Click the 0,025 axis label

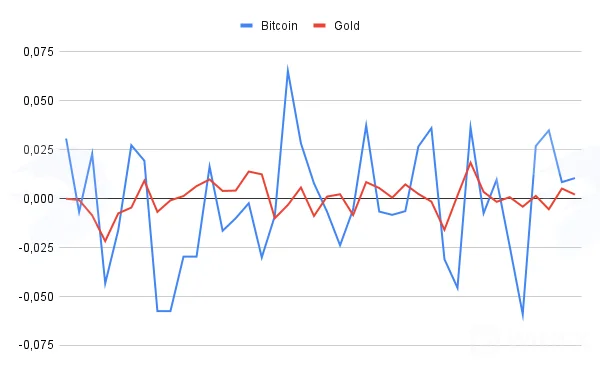coord(39,150)
